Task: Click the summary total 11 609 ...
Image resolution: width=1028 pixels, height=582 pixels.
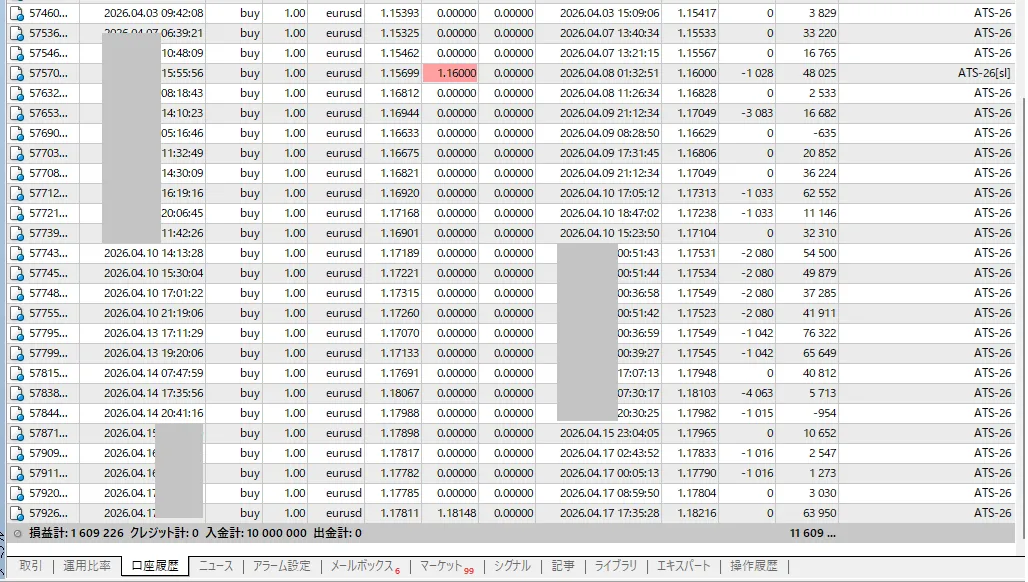Action: pos(813,534)
